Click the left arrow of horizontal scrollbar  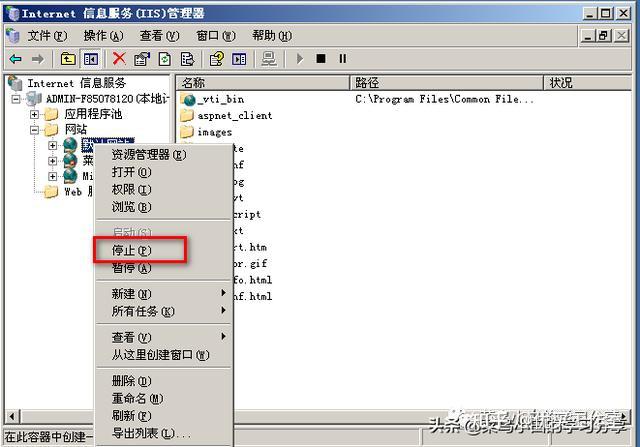click(x=12, y=416)
